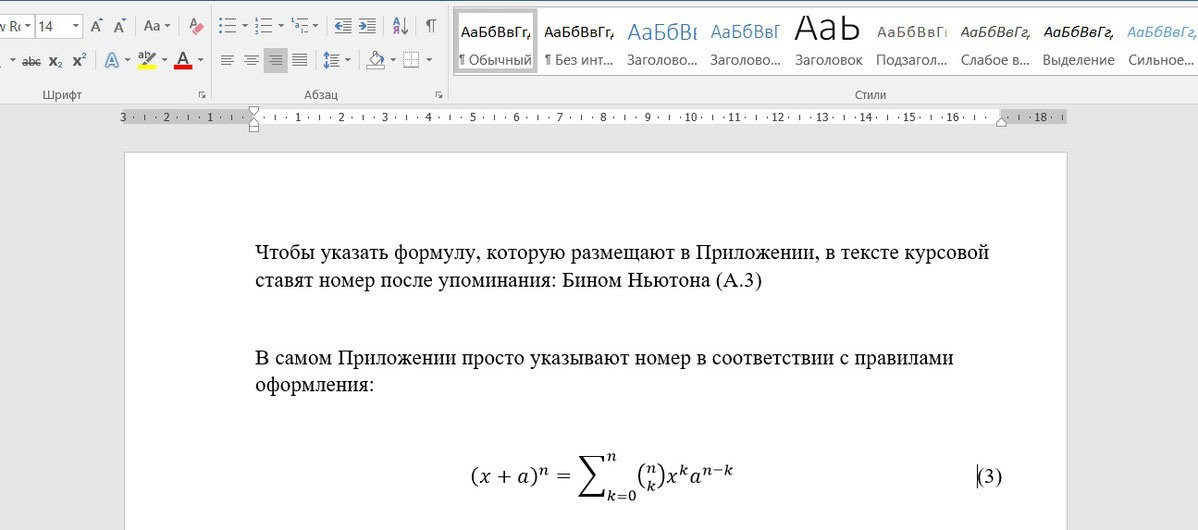
Task: Apply a numbered list
Action: [x=263, y=25]
